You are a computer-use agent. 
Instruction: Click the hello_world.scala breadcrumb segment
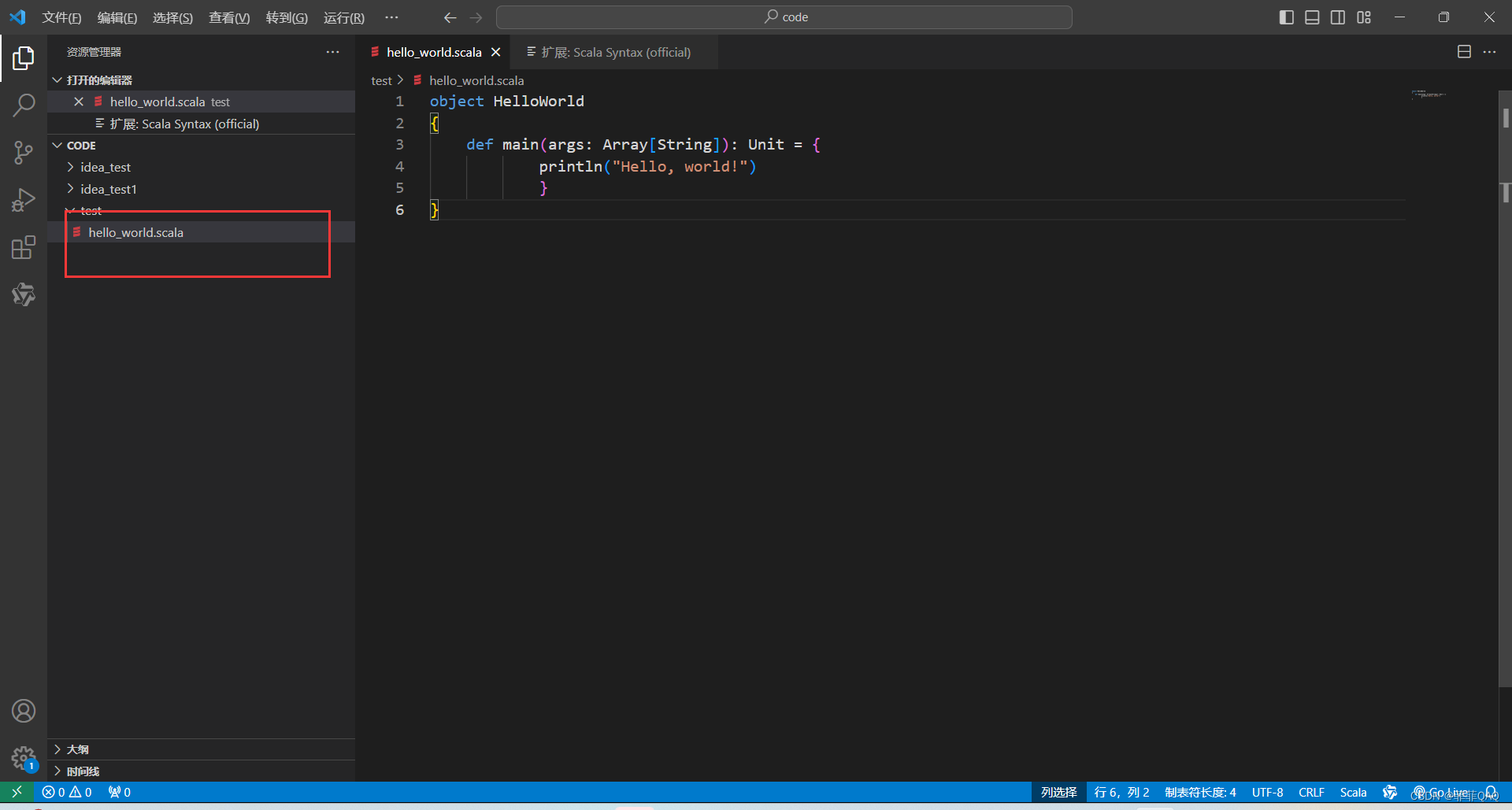(476, 80)
